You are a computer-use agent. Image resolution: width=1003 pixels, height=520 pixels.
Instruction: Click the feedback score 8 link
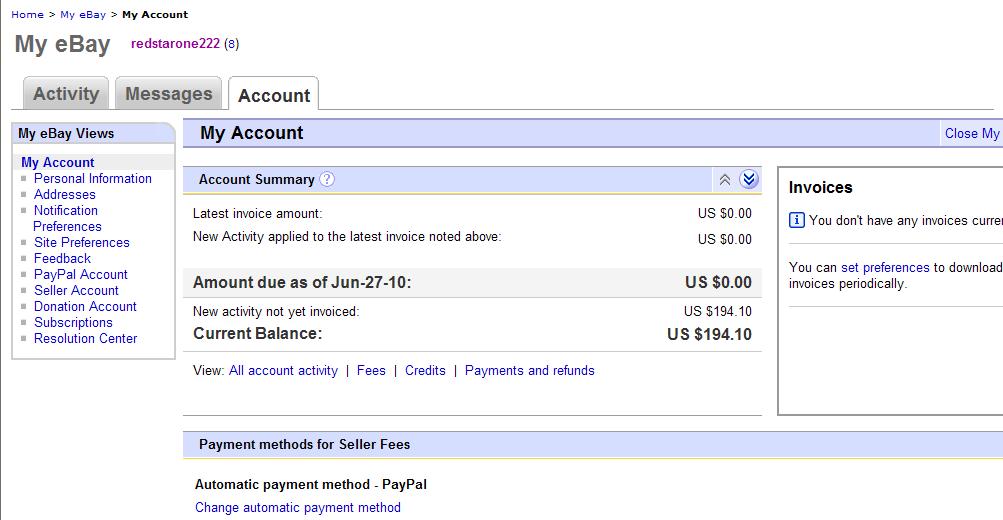[232, 44]
